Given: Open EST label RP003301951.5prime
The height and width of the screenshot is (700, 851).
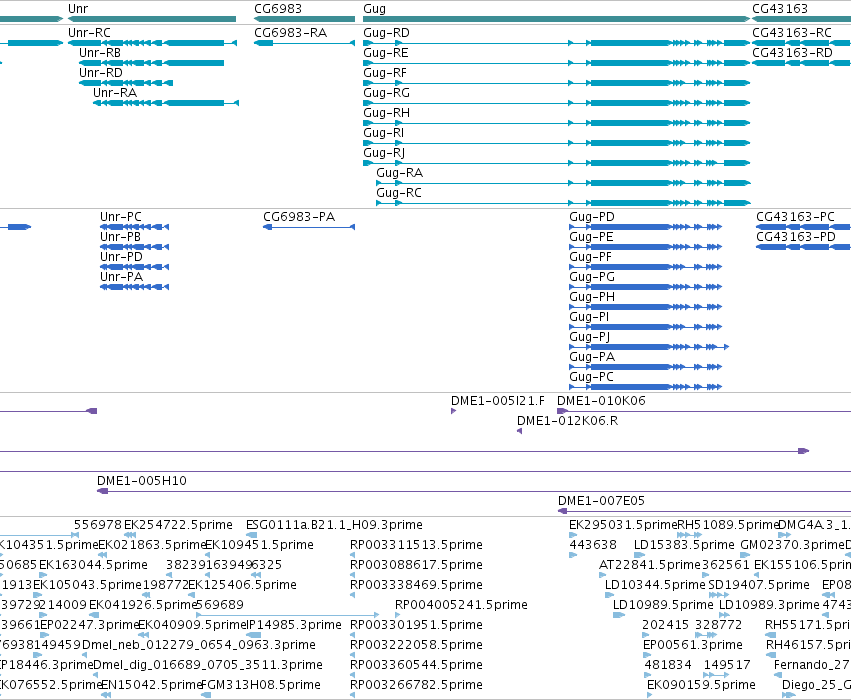Looking at the screenshot, I should 416,626.
